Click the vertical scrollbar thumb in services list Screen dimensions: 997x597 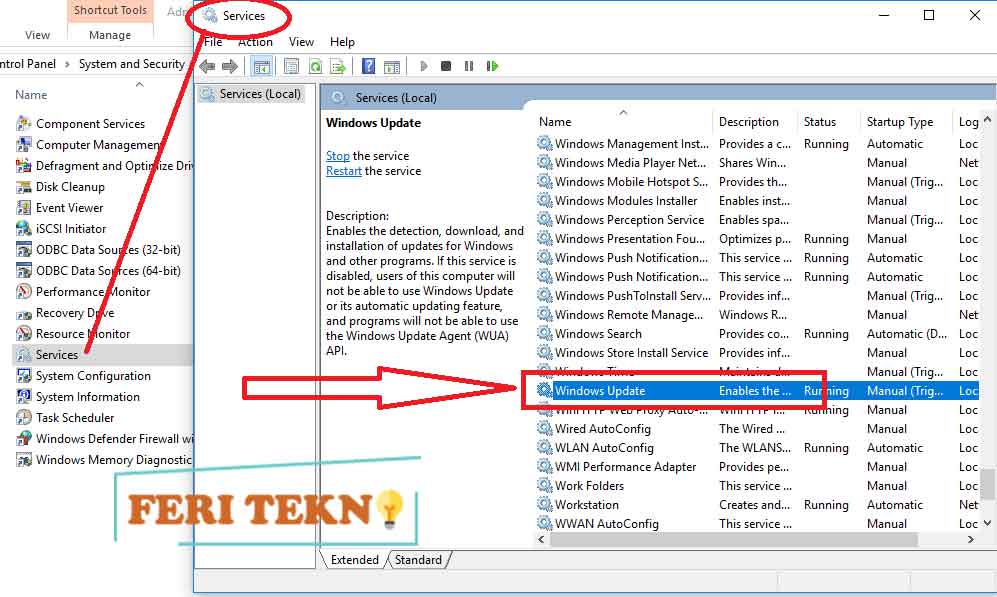click(987, 484)
